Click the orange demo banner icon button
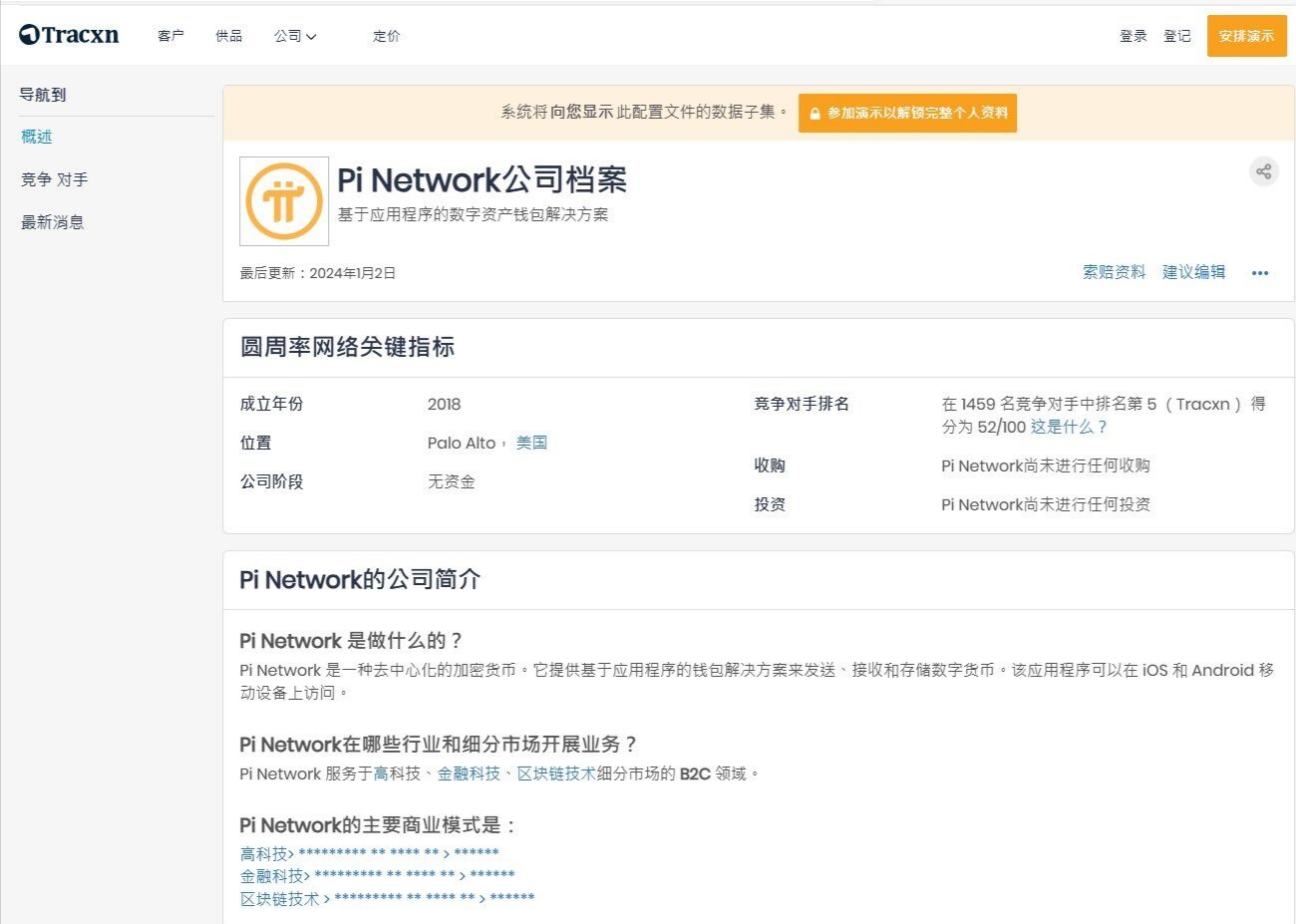1296x924 pixels. (907, 113)
